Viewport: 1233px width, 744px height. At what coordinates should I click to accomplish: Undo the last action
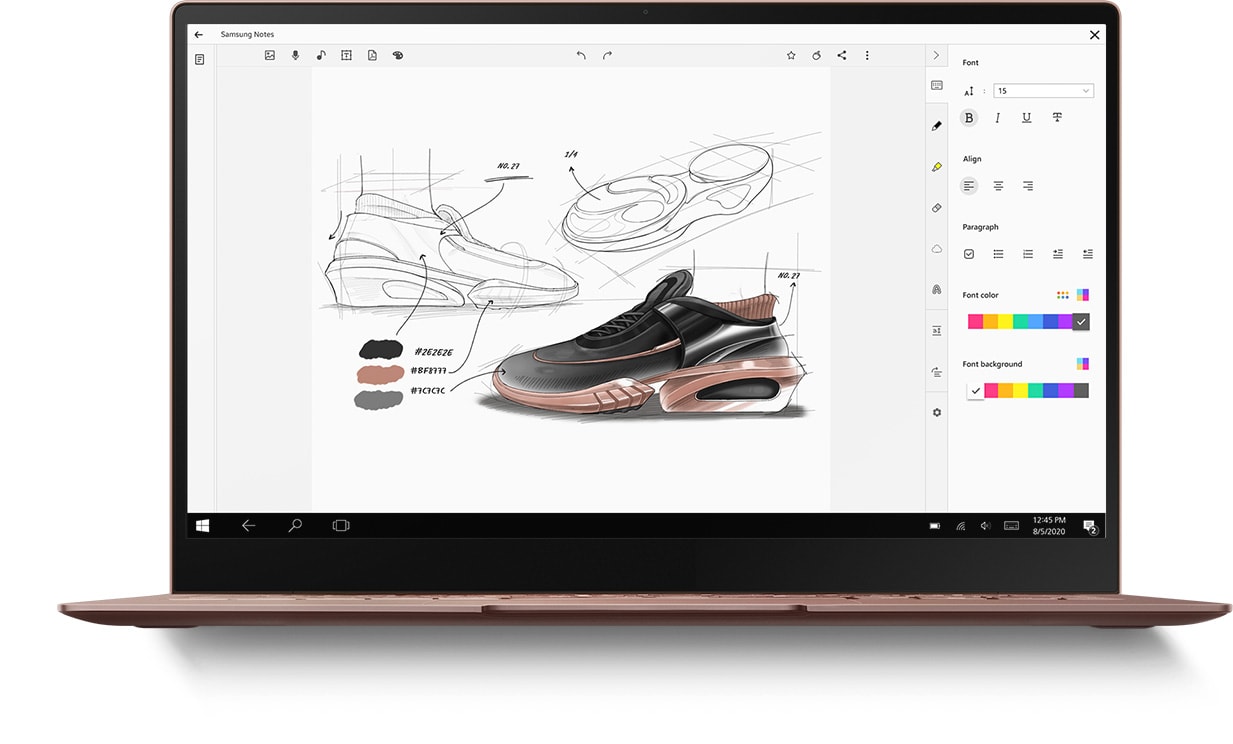[581, 56]
